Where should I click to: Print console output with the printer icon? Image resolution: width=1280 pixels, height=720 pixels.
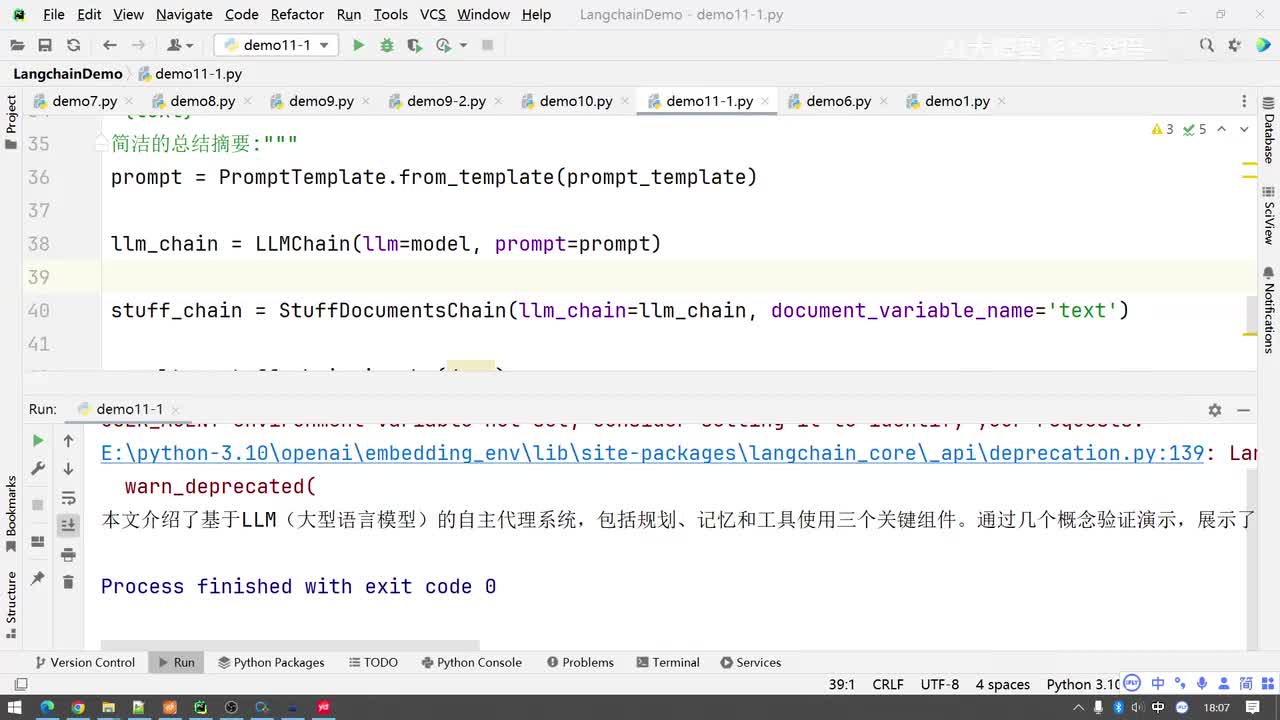[68, 554]
